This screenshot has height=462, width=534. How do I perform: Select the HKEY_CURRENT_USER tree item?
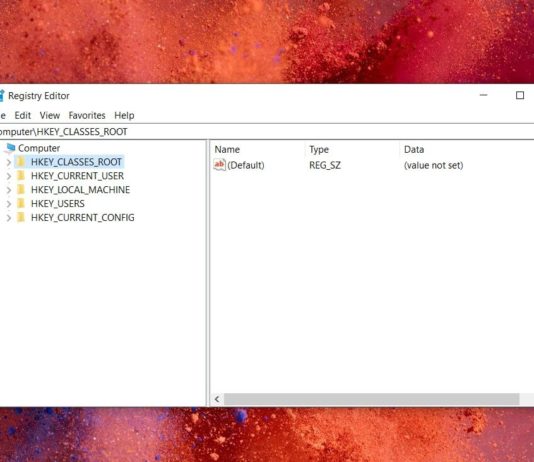(x=77, y=176)
